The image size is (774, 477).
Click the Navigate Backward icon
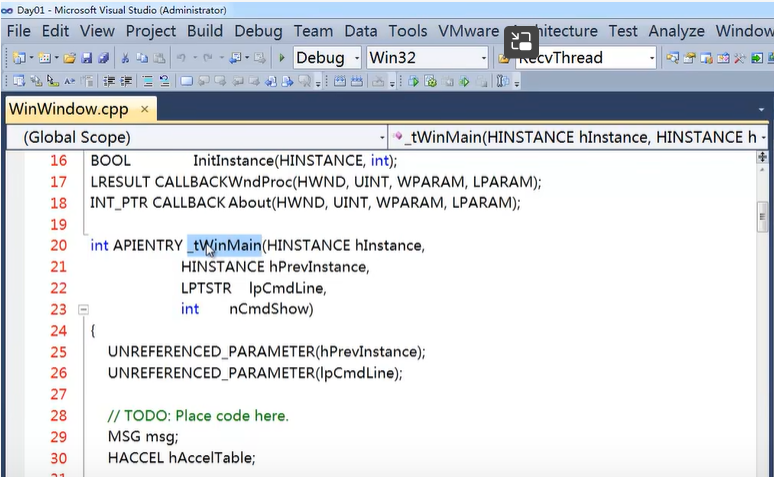[x=235, y=58]
